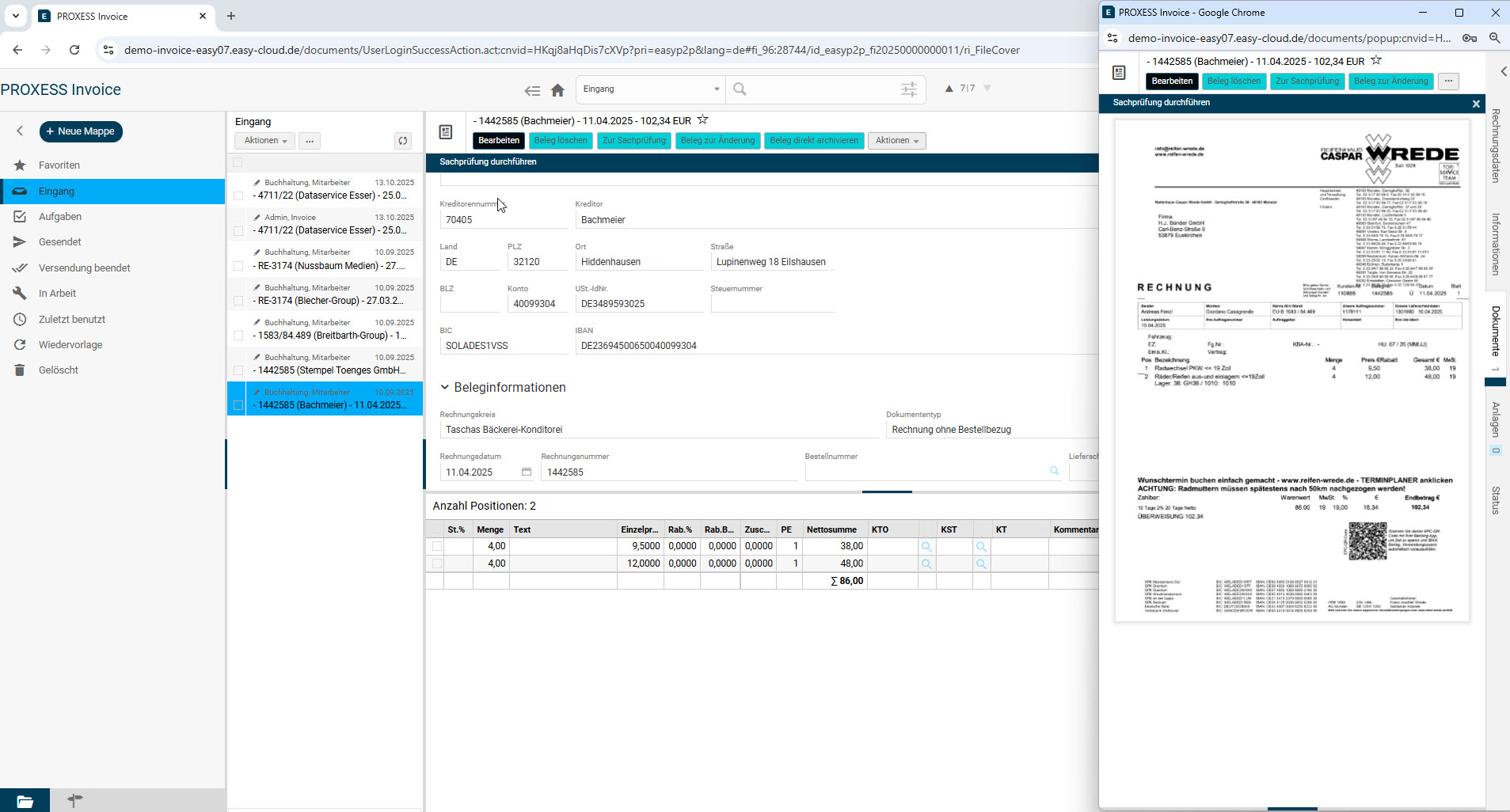Viewport: 1510px width, 812px height.
Task: Click the back-list arrow icon beside home
Action: click(x=532, y=90)
